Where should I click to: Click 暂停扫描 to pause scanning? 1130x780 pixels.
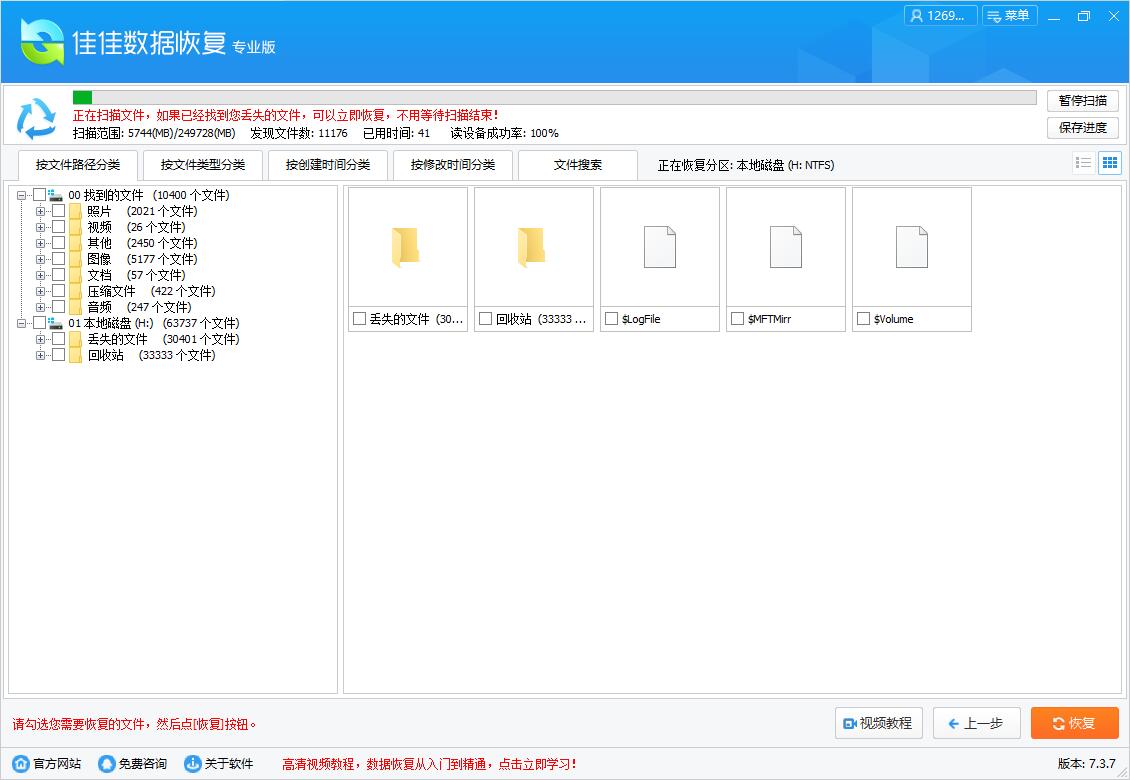(1082, 101)
